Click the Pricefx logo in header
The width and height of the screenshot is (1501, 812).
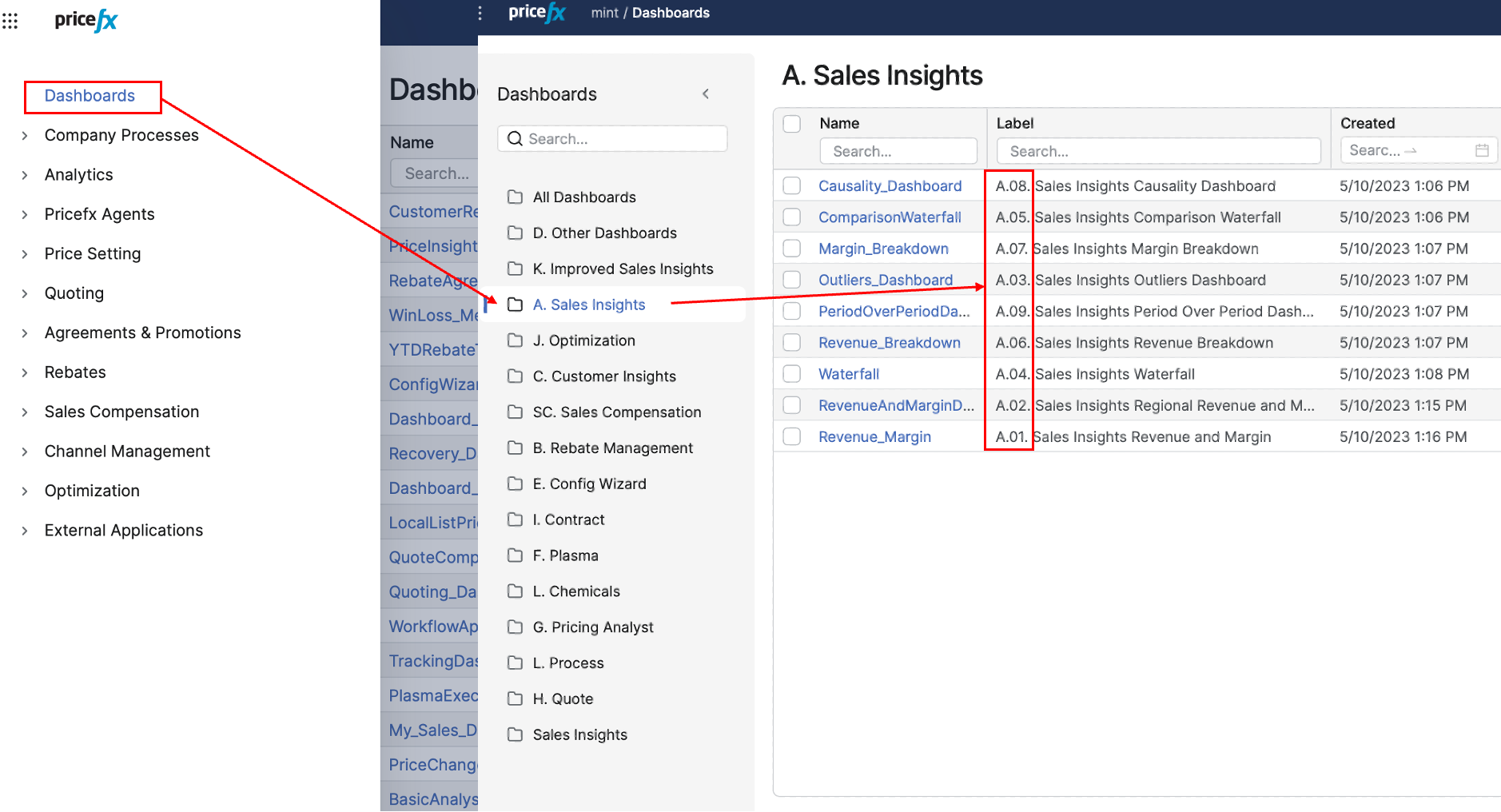point(536,13)
